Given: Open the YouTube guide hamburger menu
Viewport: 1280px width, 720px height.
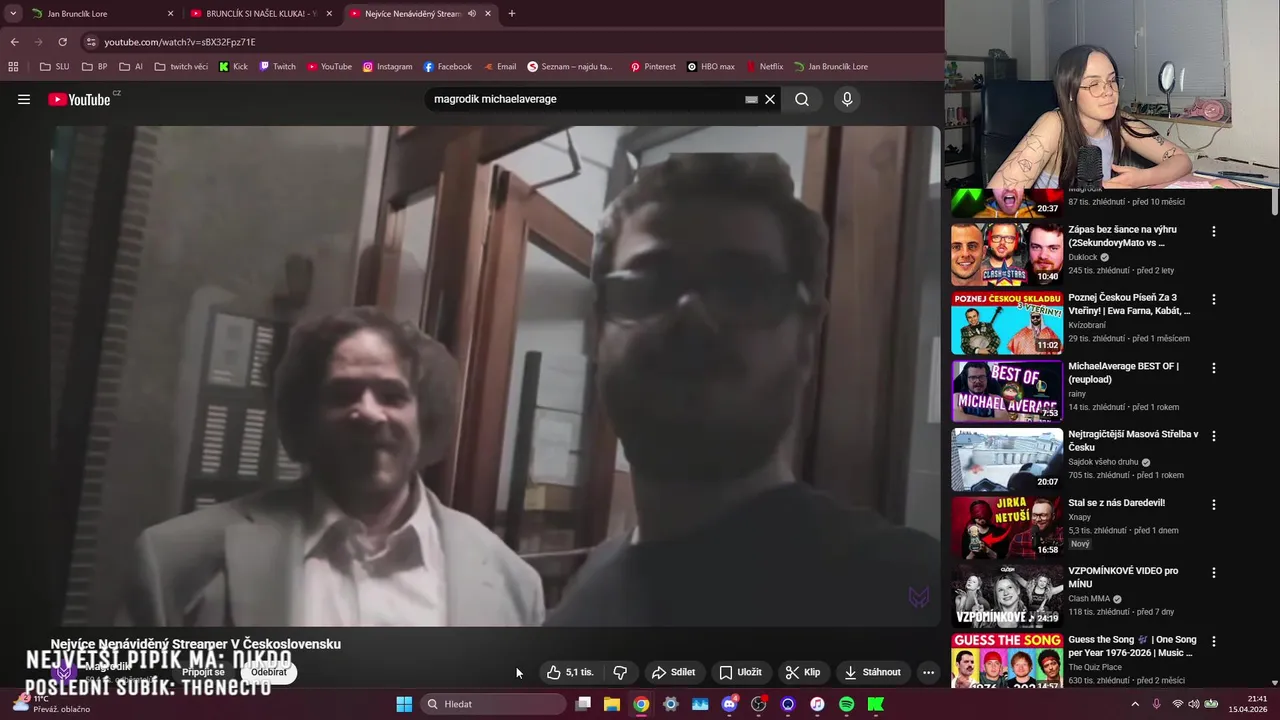Looking at the screenshot, I should coord(24,99).
